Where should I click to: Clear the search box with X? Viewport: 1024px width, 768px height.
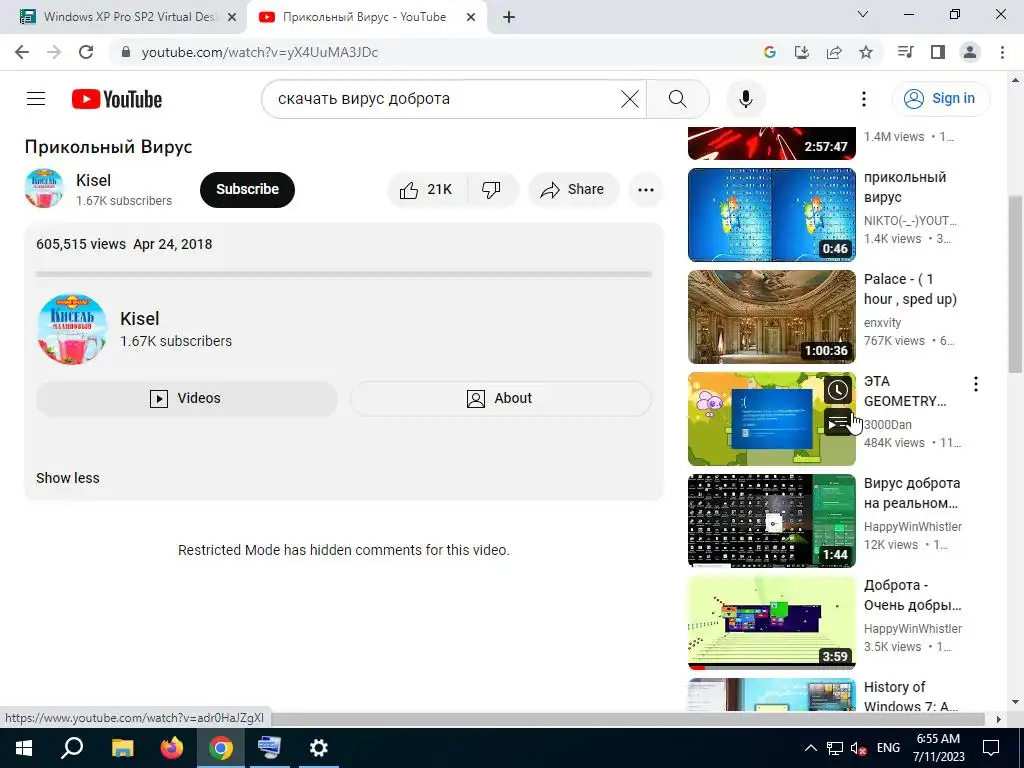[x=630, y=99]
